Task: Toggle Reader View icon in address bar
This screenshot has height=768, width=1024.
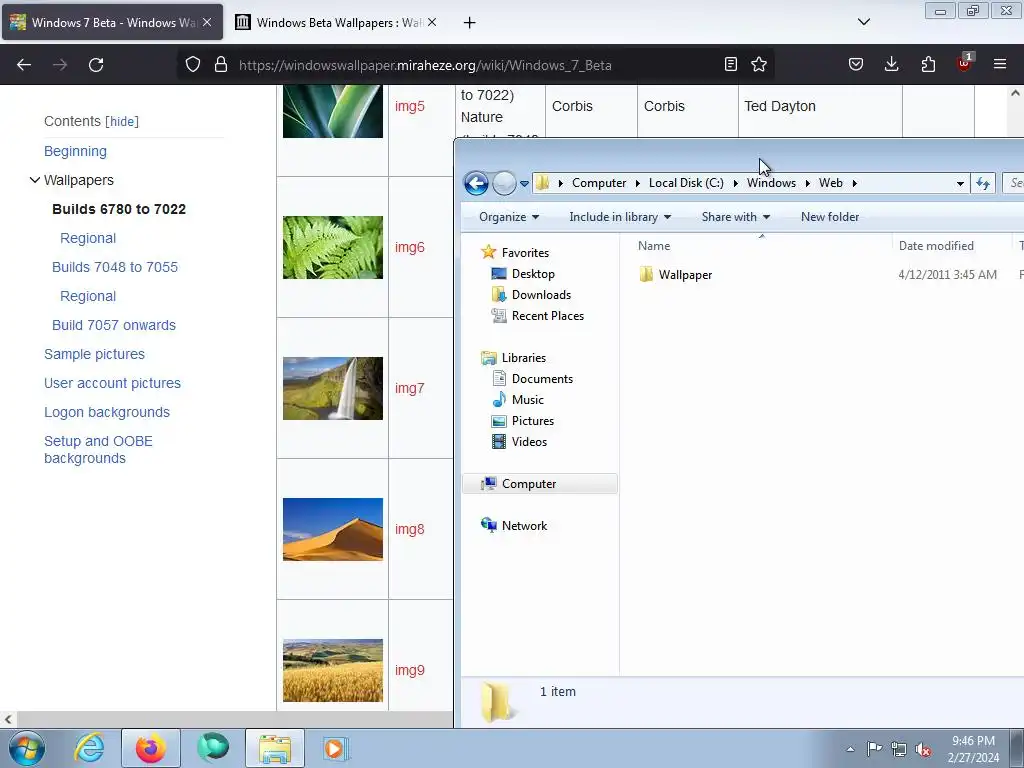Action: (x=731, y=64)
